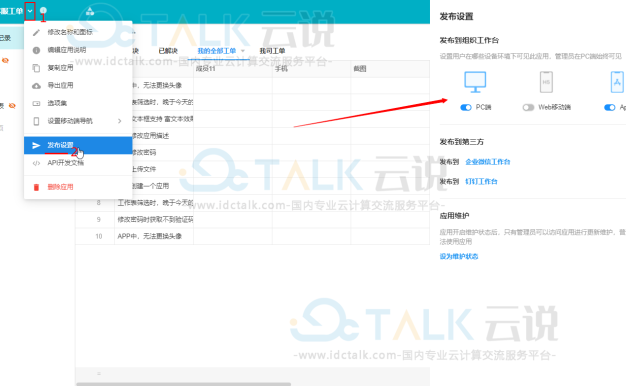The width and height of the screenshot is (626, 386).
Task: Select row 9 修改密码时获取不到验证码
Action: click(x=155, y=220)
